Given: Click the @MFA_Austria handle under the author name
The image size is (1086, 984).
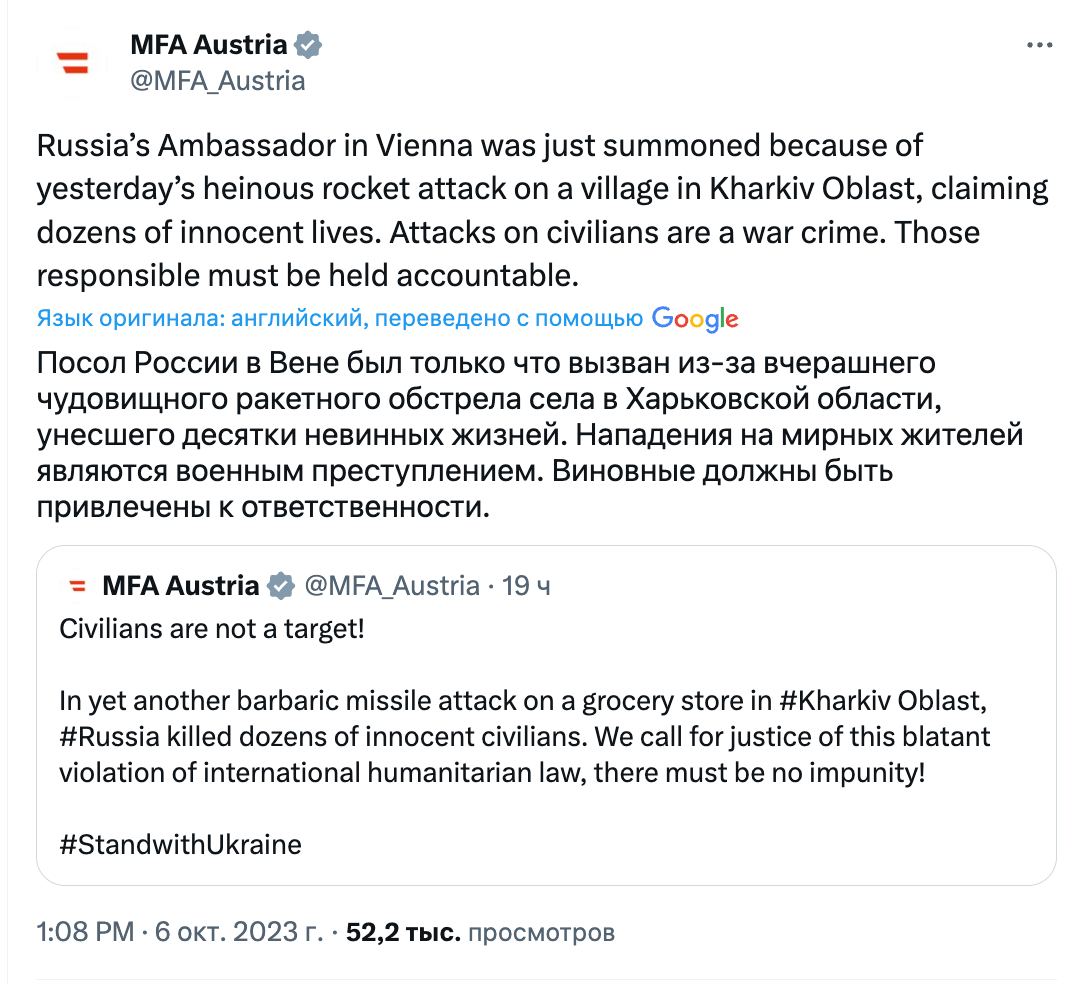Looking at the screenshot, I should pyautogui.click(x=218, y=80).
